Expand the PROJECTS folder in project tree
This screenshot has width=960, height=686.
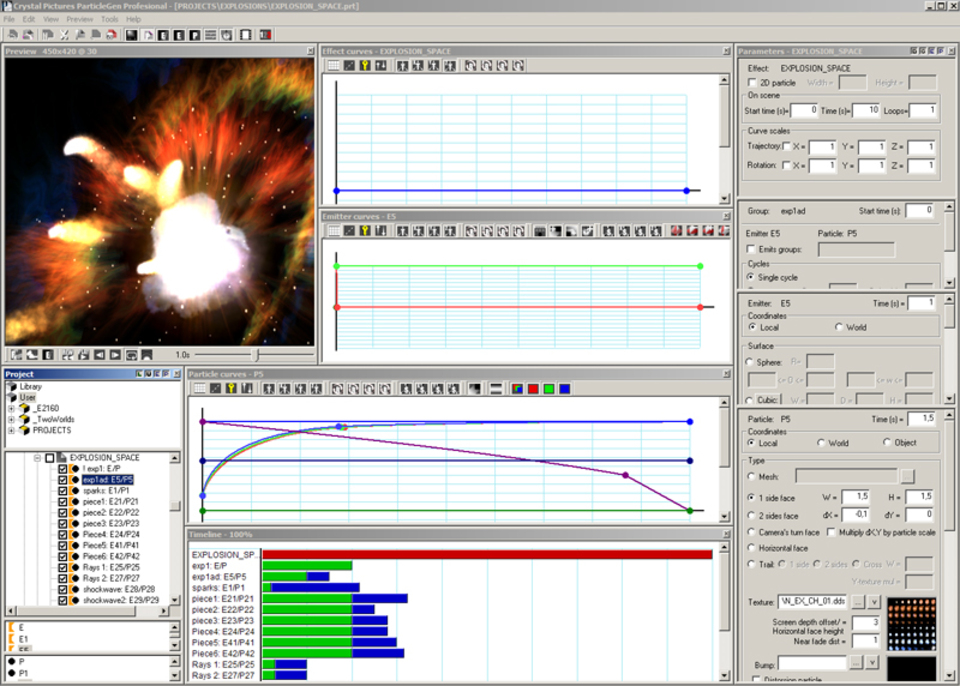tap(11, 430)
